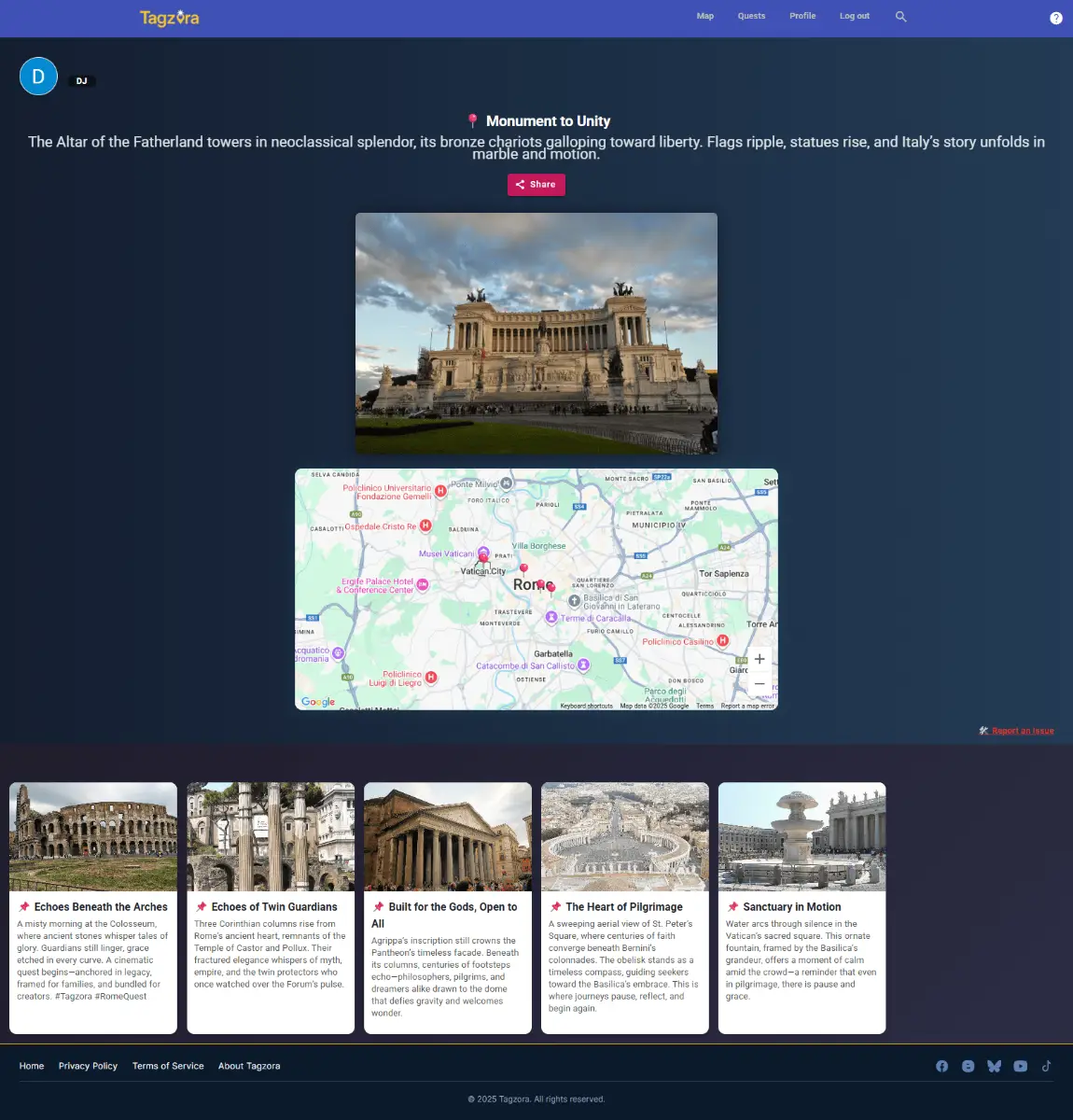
Task: Open the help question mark icon
Action: pos(1055,19)
